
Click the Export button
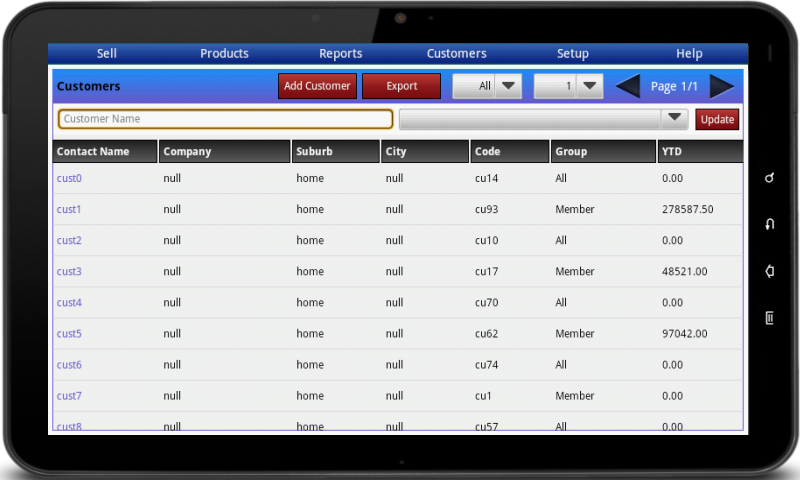coord(402,86)
